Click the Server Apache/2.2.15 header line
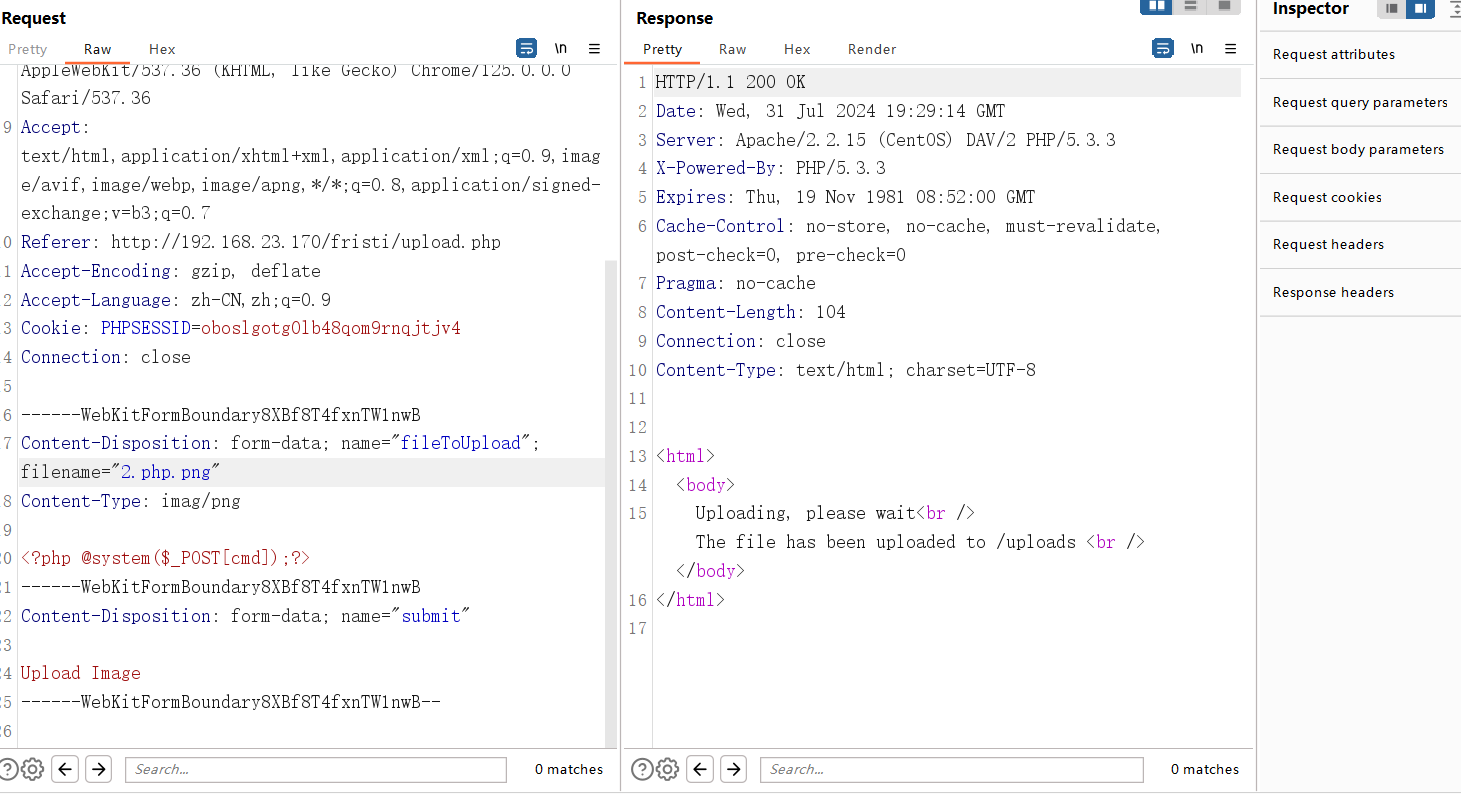This screenshot has width=1461, height=794. pos(886,140)
